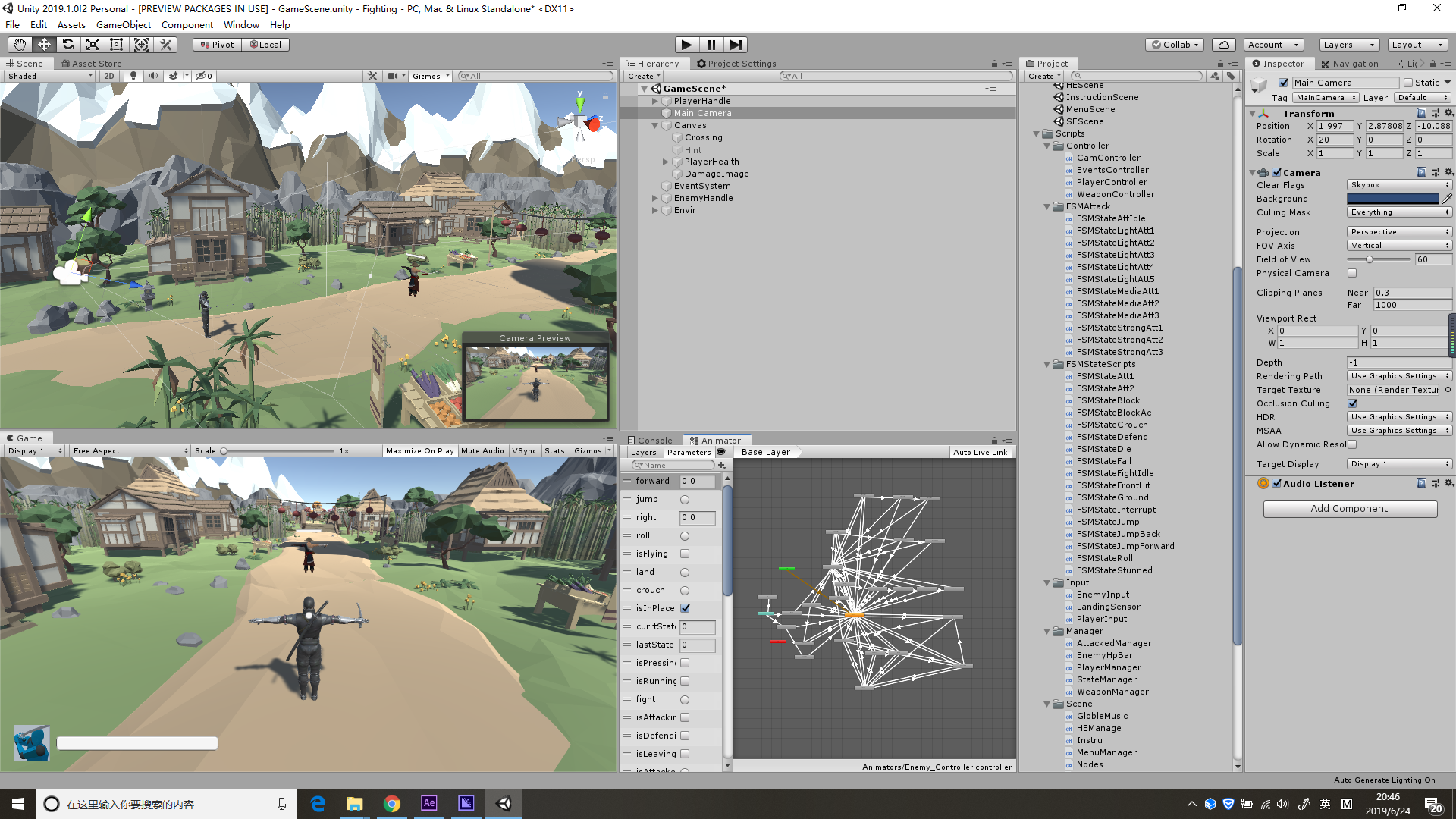Image resolution: width=1456 pixels, height=819 pixels.
Task: Open the Account dropdown
Action: [1274, 45]
